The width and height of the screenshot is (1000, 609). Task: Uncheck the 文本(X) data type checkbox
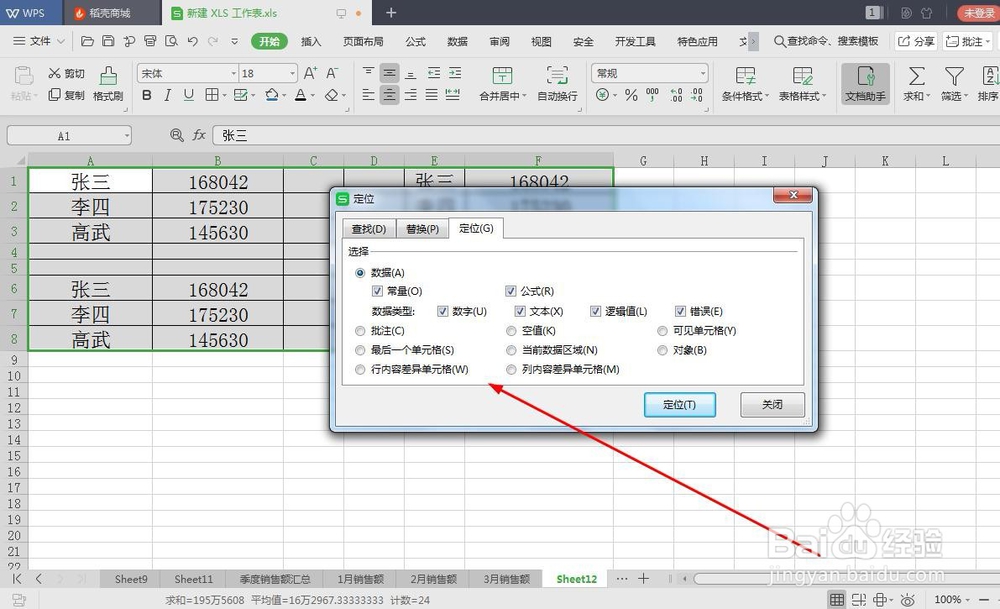tap(520, 311)
